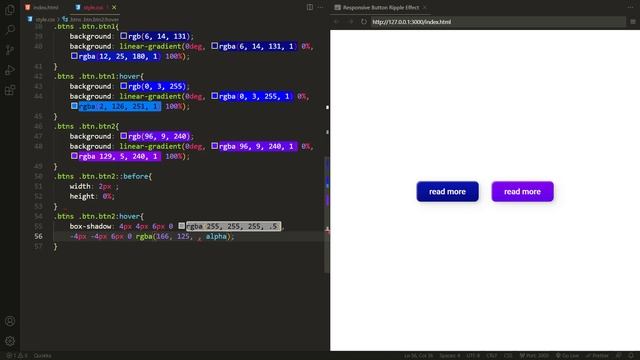Open the Accounts menu icon
Screen dimensions: 640x360
point(10,321)
